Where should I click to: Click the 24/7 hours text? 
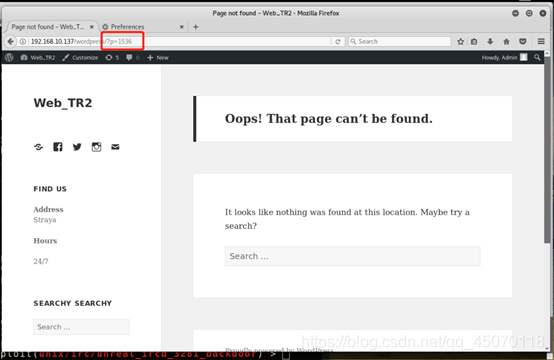click(x=41, y=261)
